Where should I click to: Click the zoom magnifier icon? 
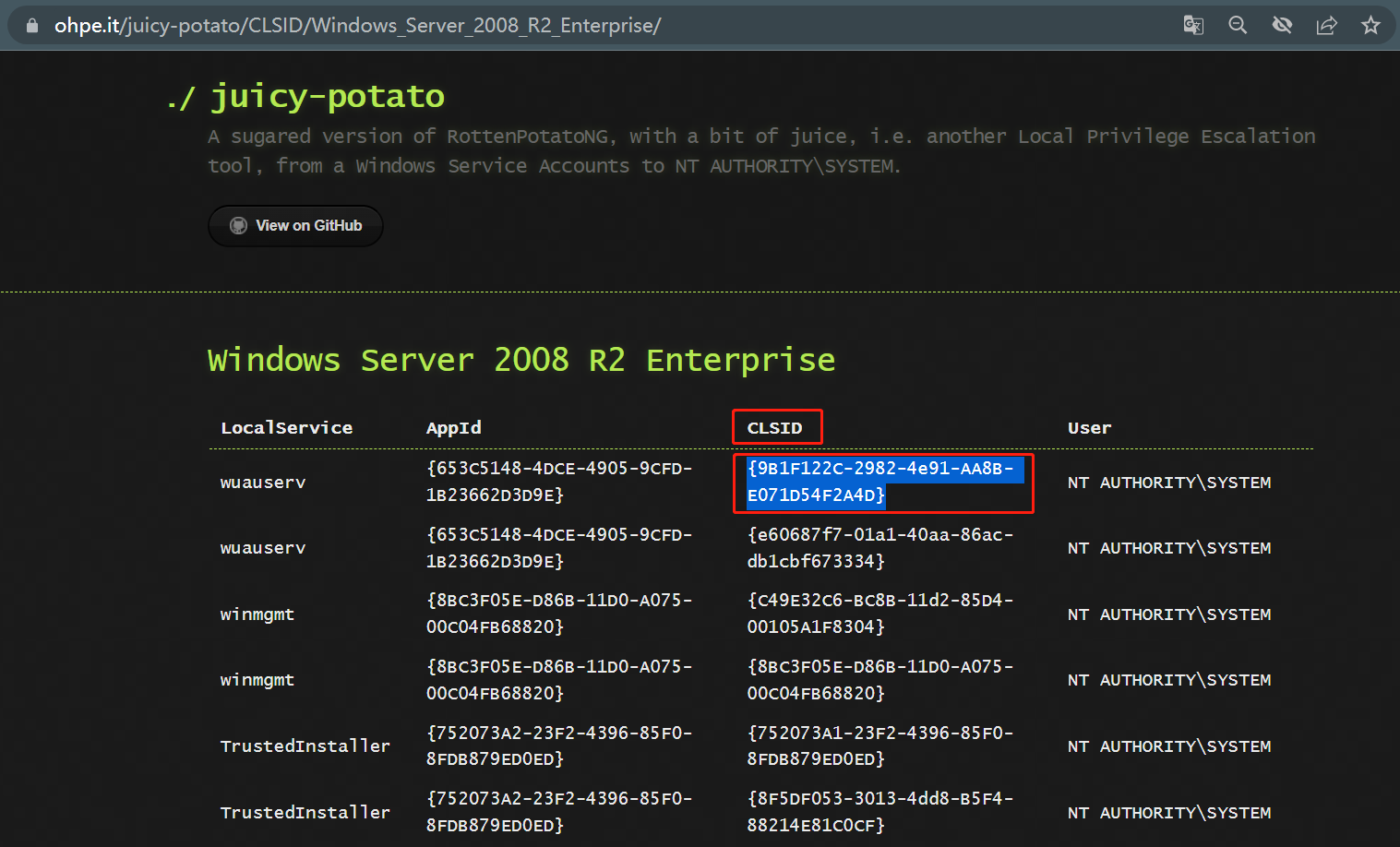(x=1238, y=26)
